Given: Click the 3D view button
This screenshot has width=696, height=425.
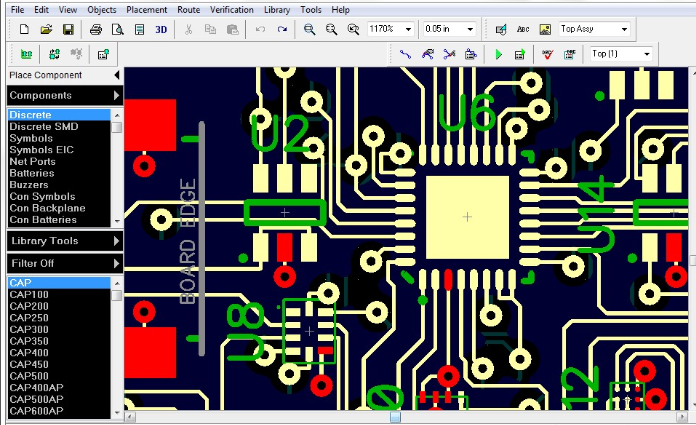Looking at the screenshot, I should (x=162, y=30).
